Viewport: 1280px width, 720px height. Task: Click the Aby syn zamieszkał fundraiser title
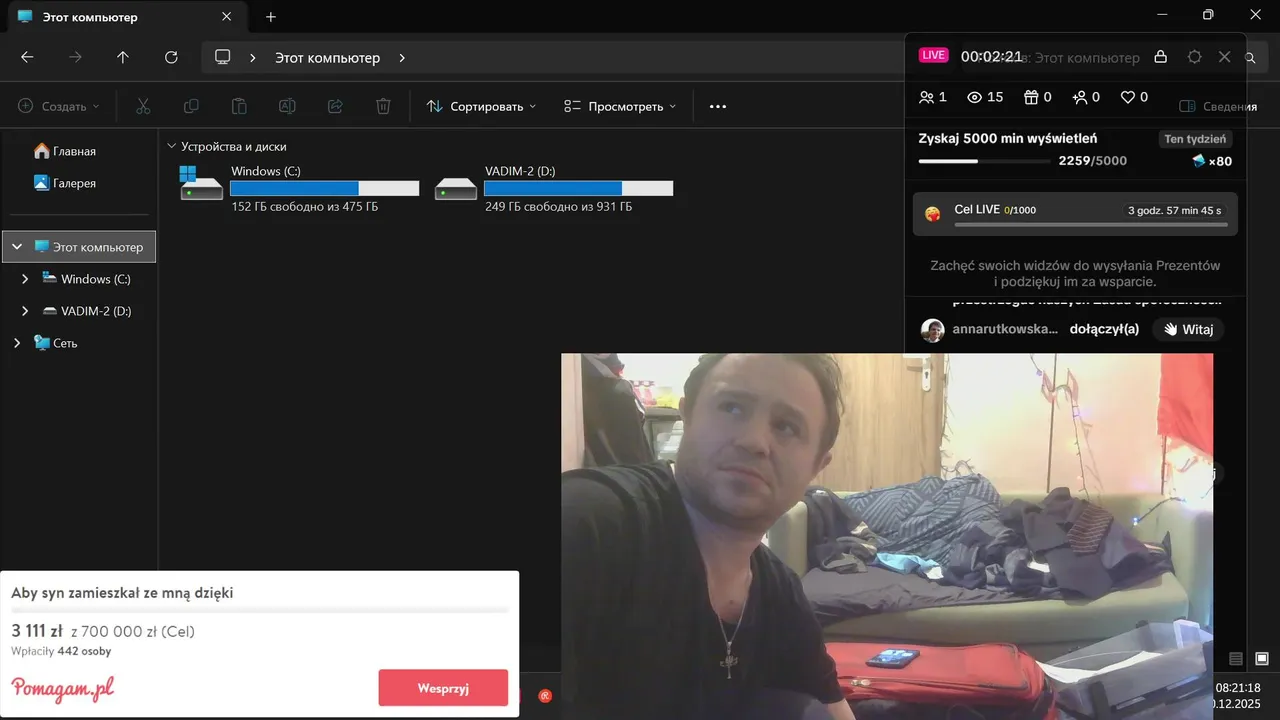pos(122,593)
